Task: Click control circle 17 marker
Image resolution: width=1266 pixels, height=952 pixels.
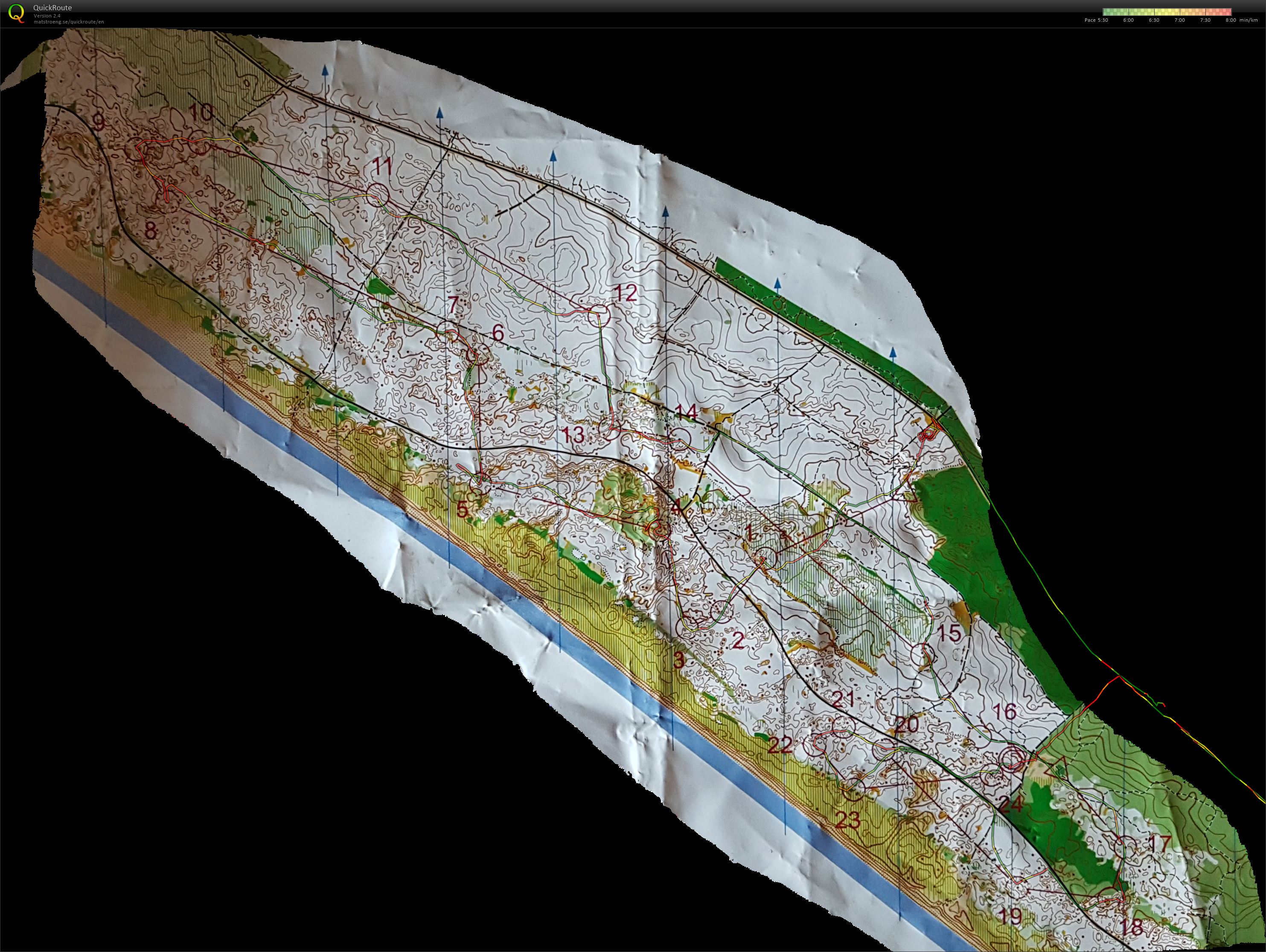Action: click(1126, 847)
